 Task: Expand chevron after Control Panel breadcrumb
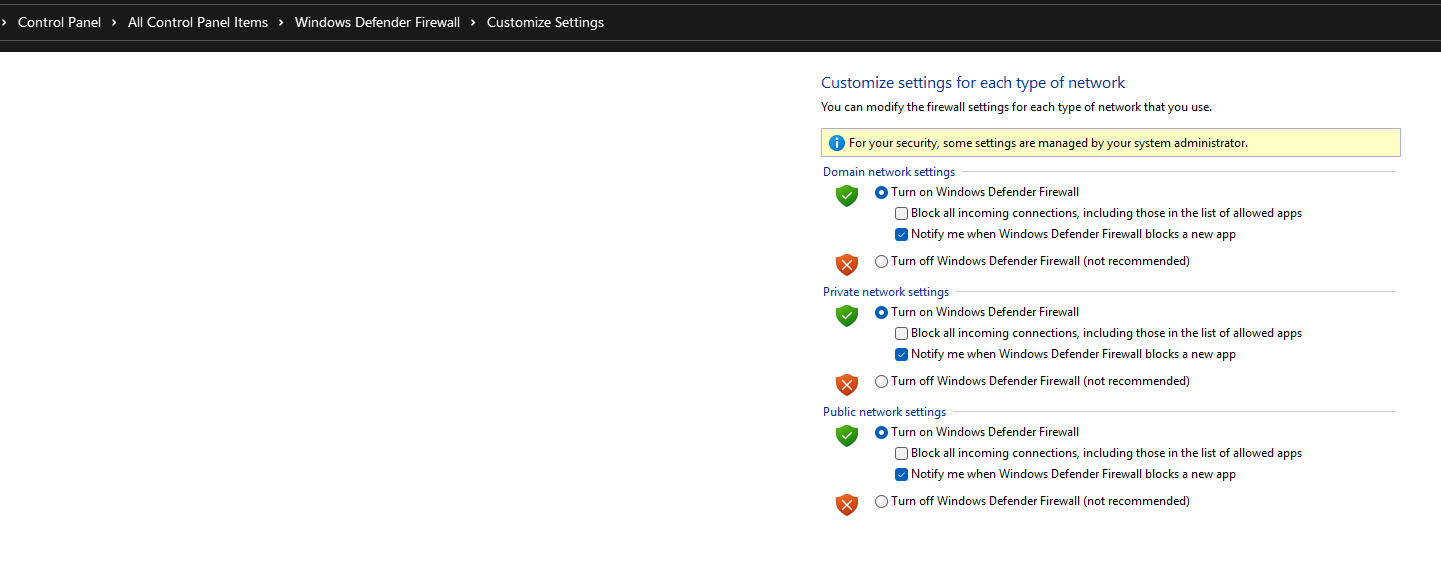coord(114,22)
